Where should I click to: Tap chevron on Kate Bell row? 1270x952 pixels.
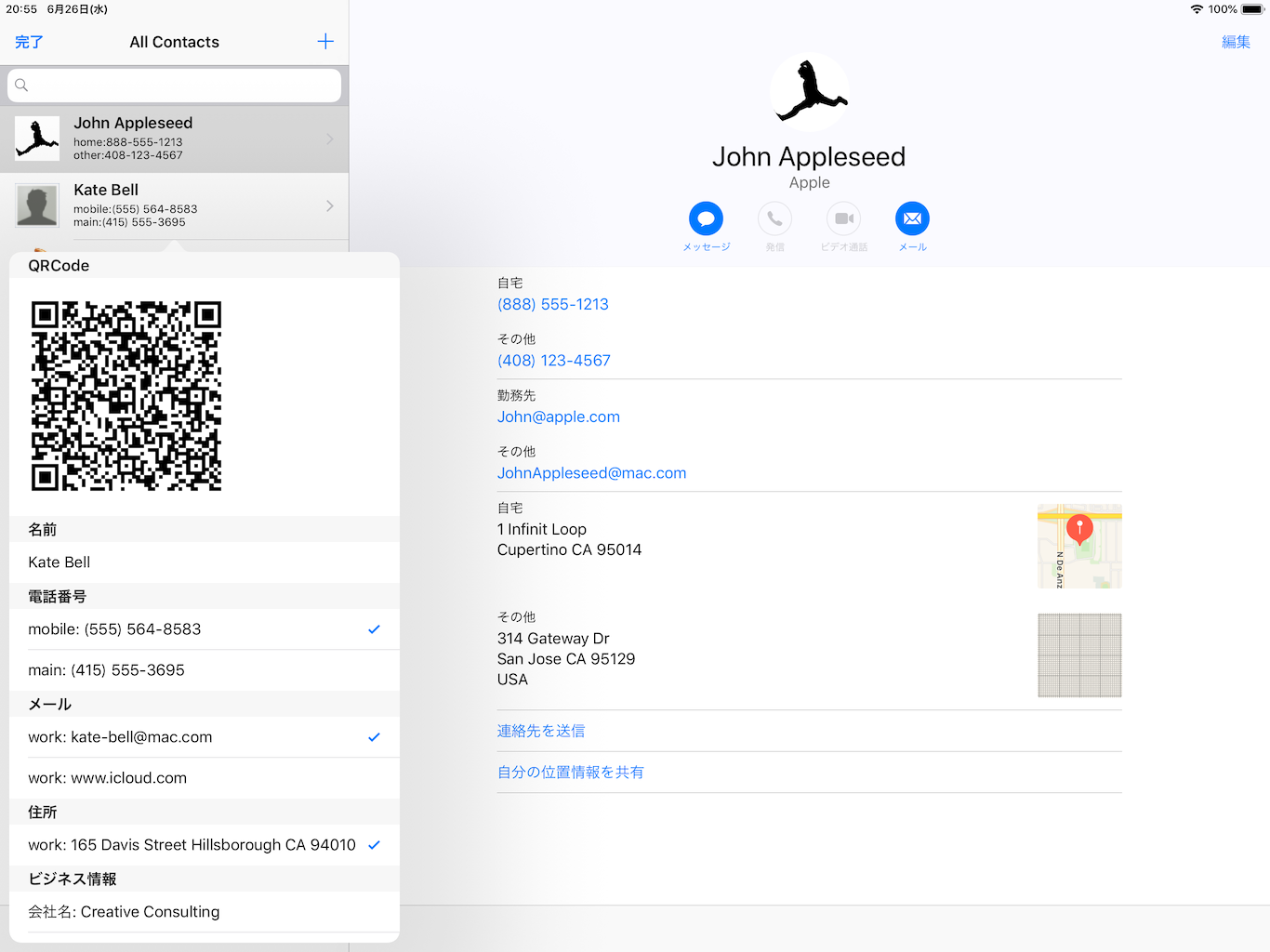pyautogui.click(x=330, y=205)
